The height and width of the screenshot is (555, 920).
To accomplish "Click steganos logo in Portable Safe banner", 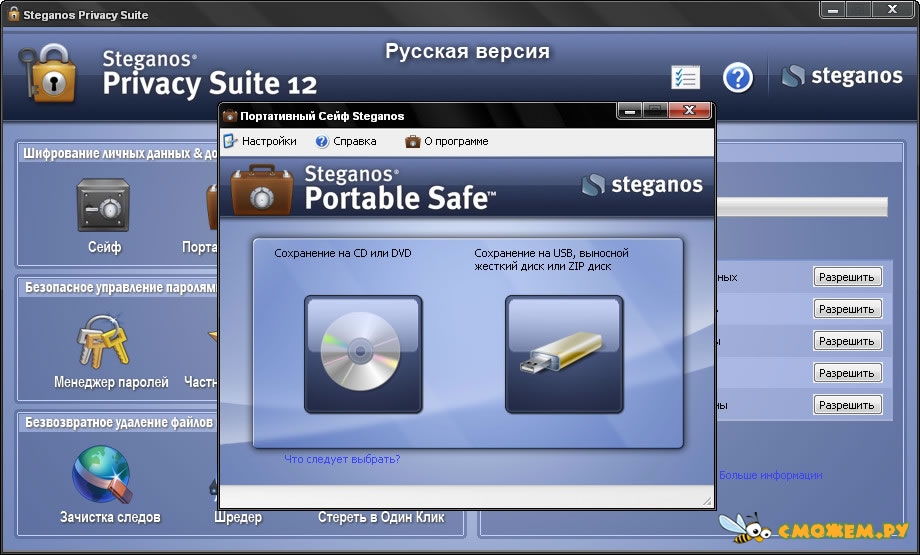I will (642, 185).
